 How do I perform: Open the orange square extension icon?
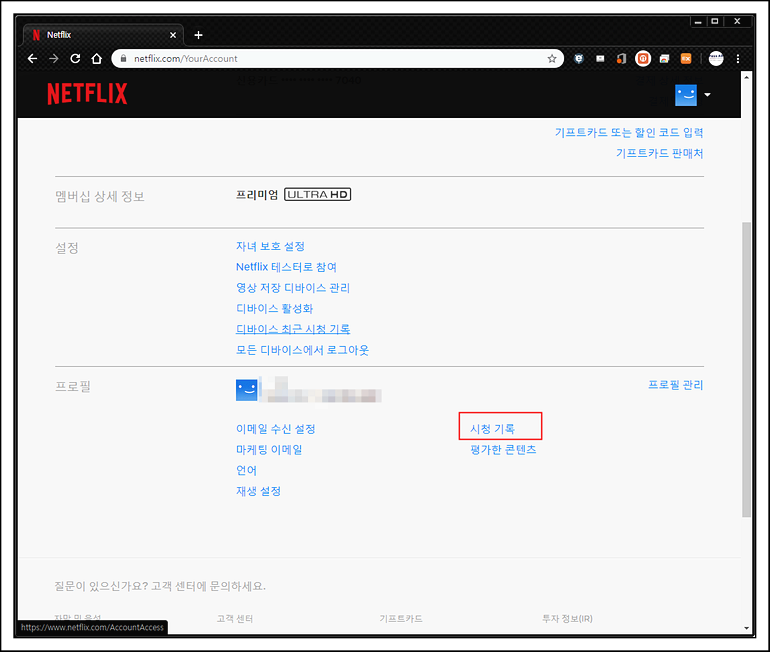(686, 58)
